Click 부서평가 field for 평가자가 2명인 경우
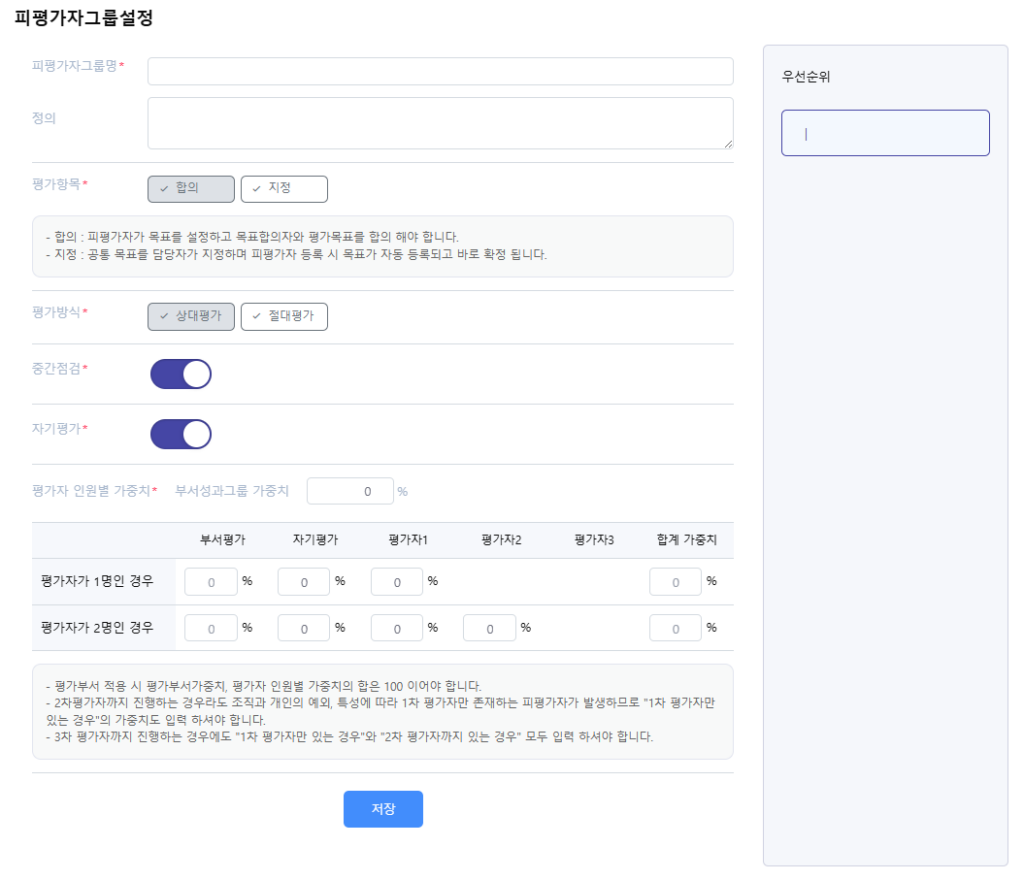This screenshot has width=1024, height=880. (211, 629)
